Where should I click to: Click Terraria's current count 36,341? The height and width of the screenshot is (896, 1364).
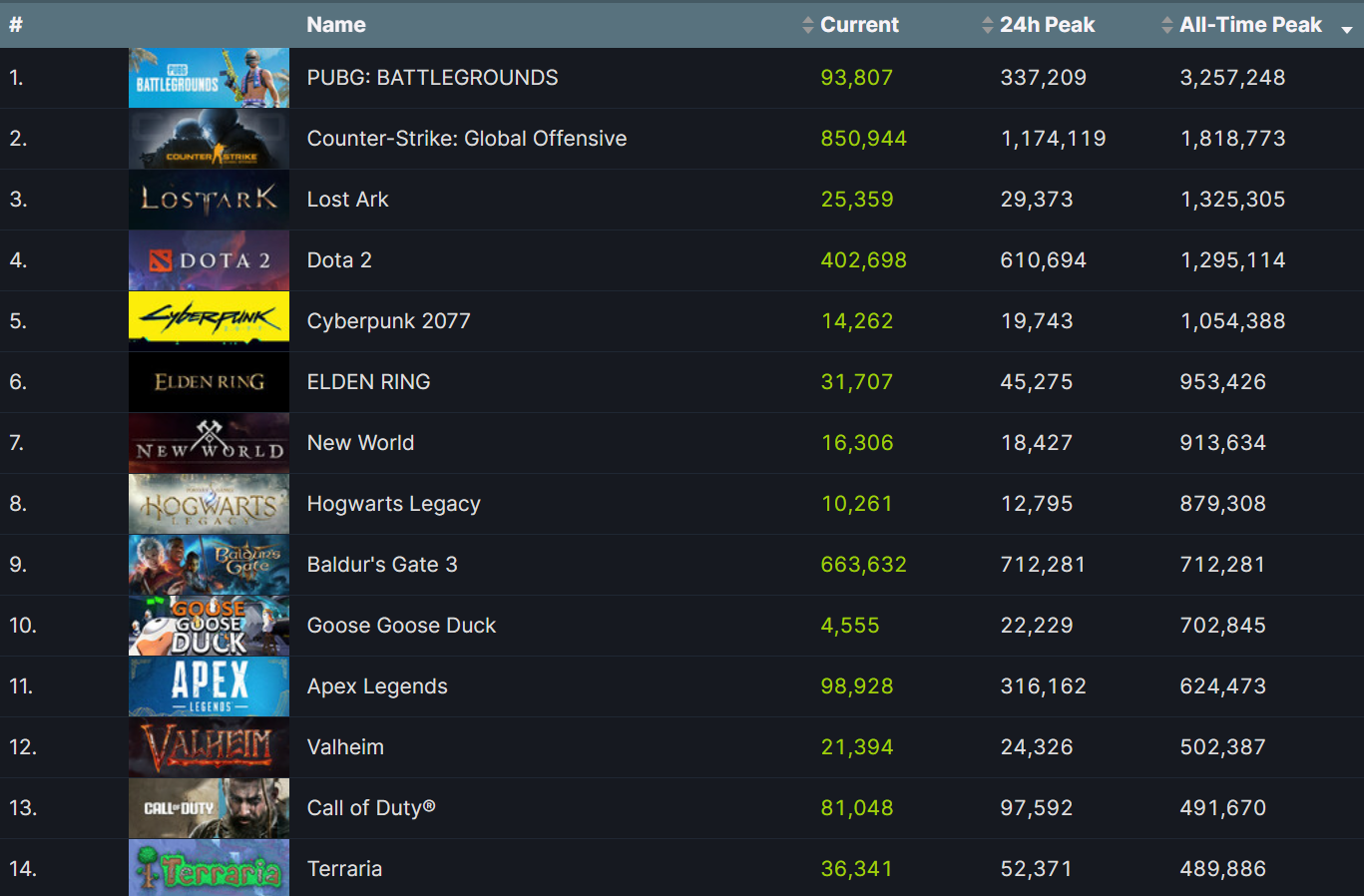click(x=856, y=869)
